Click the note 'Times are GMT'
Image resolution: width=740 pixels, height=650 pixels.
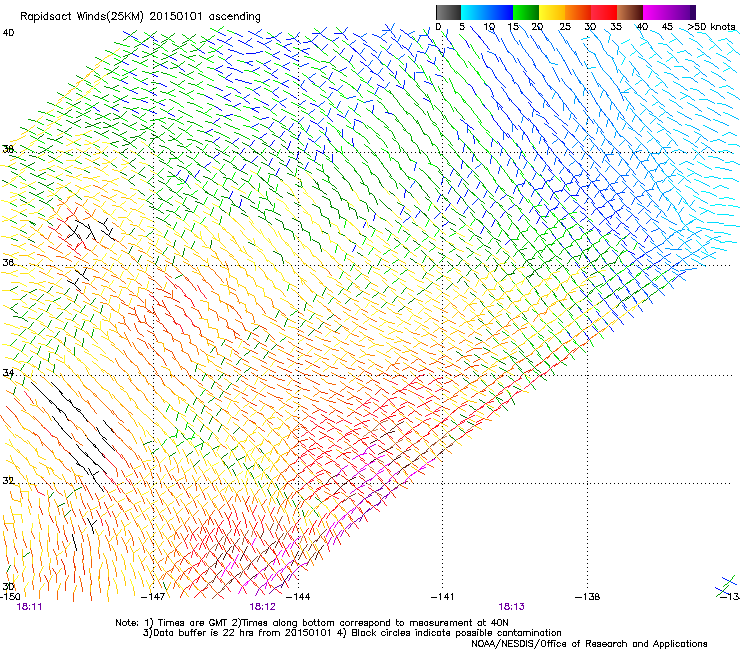(x=192, y=623)
